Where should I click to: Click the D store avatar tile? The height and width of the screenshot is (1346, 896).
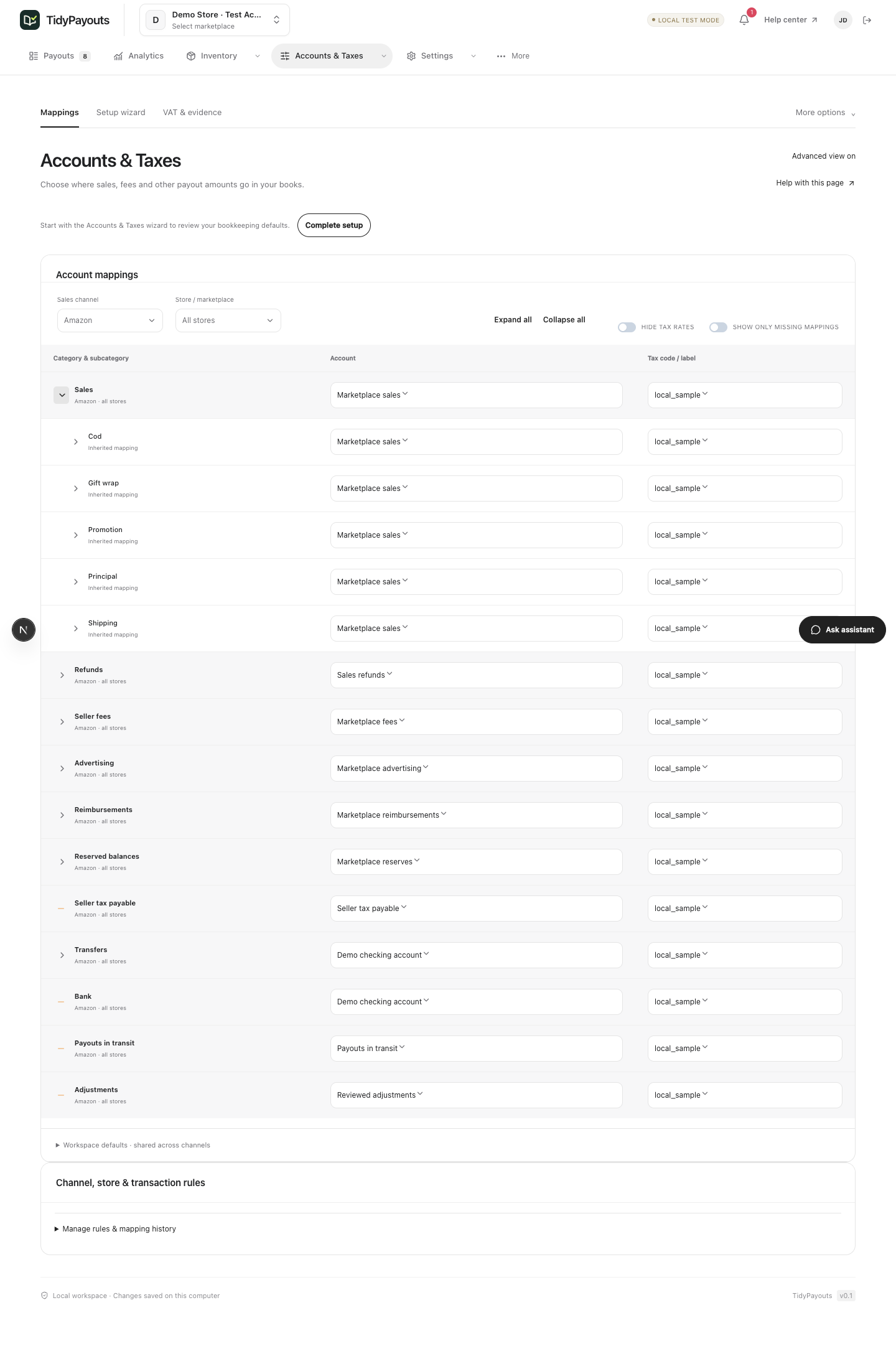156,20
